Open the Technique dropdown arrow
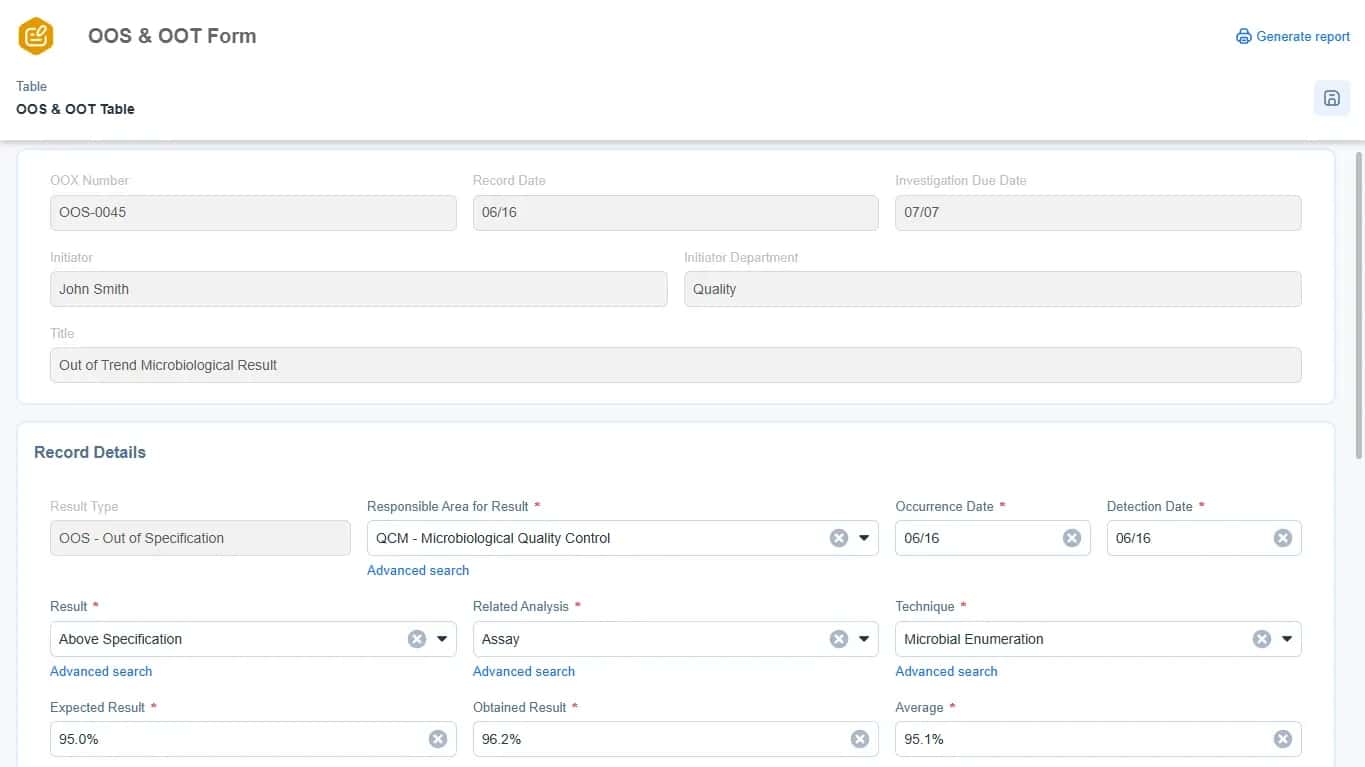The image size is (1365, 767). coord(1287,639)
